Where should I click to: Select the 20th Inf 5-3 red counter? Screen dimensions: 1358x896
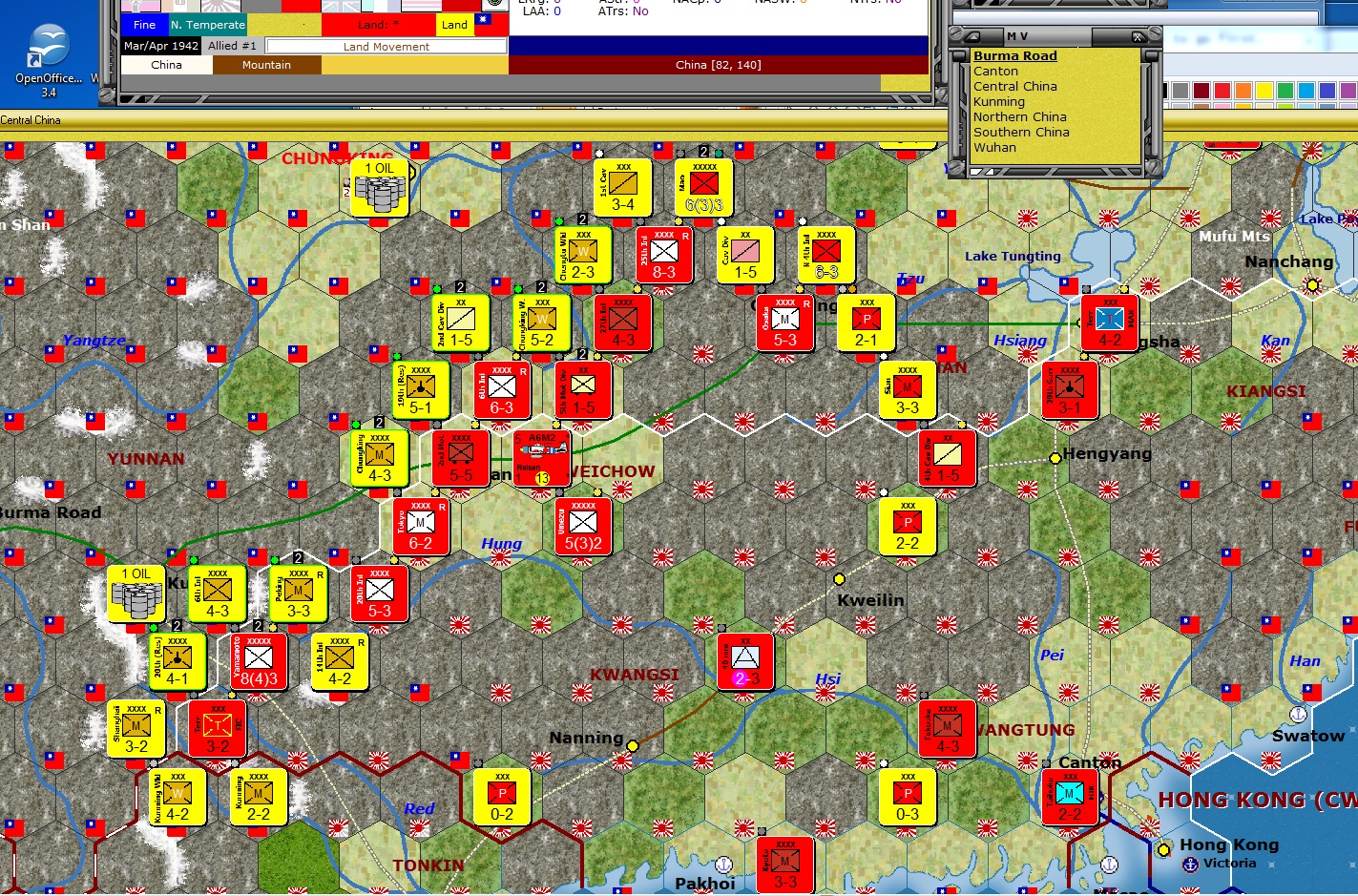click(380, 594)
